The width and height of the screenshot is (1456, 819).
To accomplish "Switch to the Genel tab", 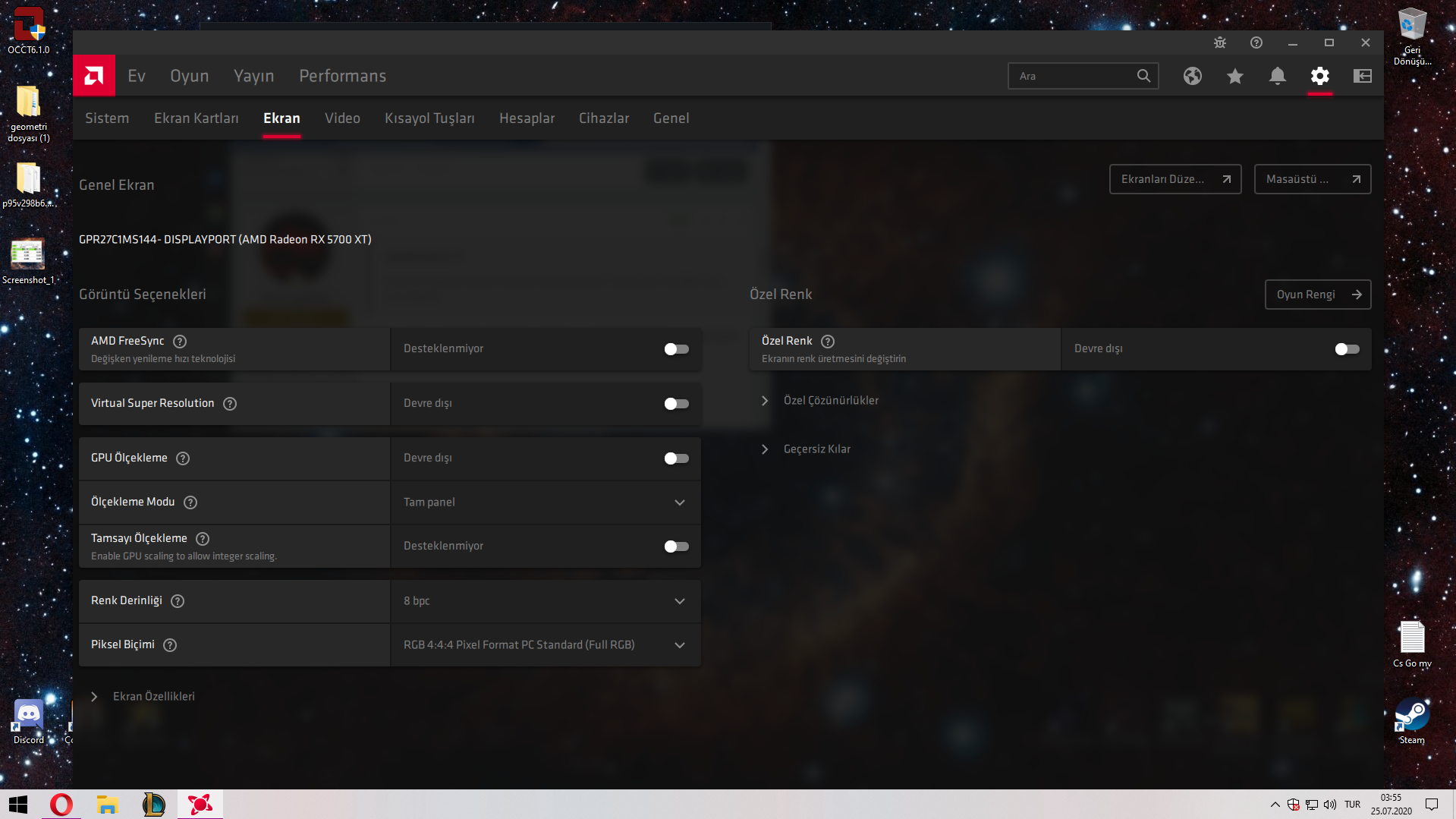I will [671, 118].
